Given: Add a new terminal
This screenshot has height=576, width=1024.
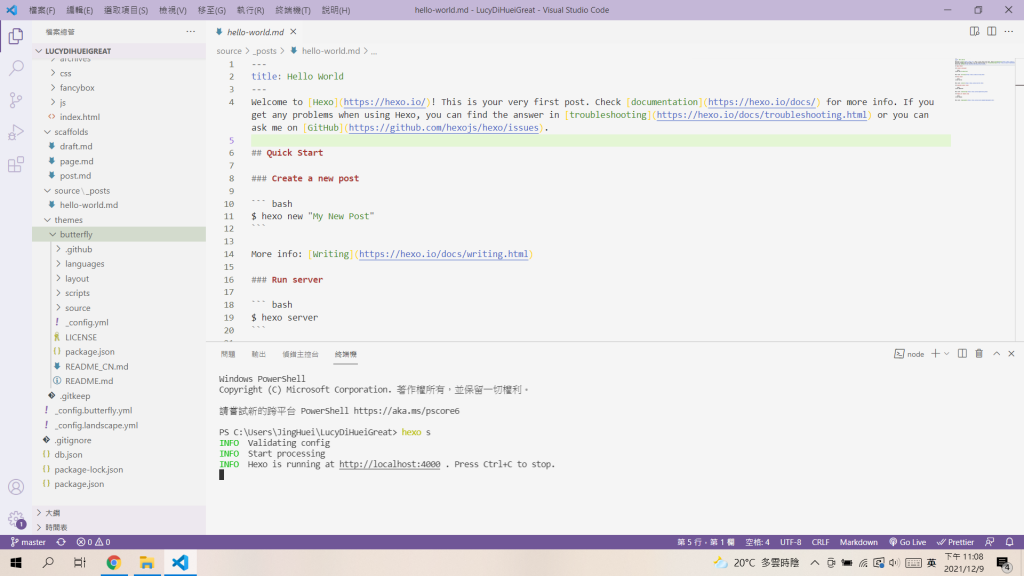Looking at the screenshot, I should click(935, 353).
